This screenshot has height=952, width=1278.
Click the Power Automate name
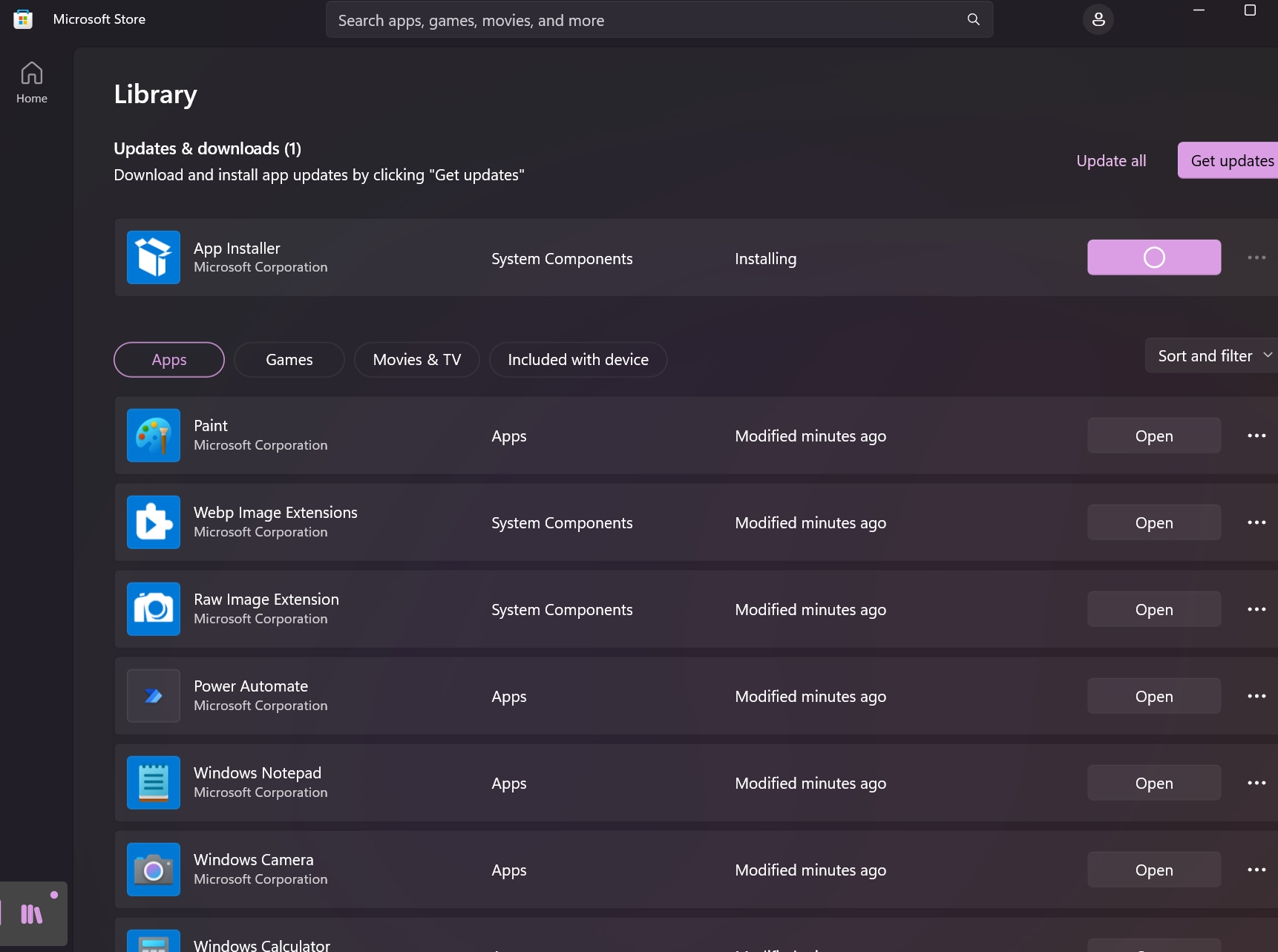pos(251,686)
